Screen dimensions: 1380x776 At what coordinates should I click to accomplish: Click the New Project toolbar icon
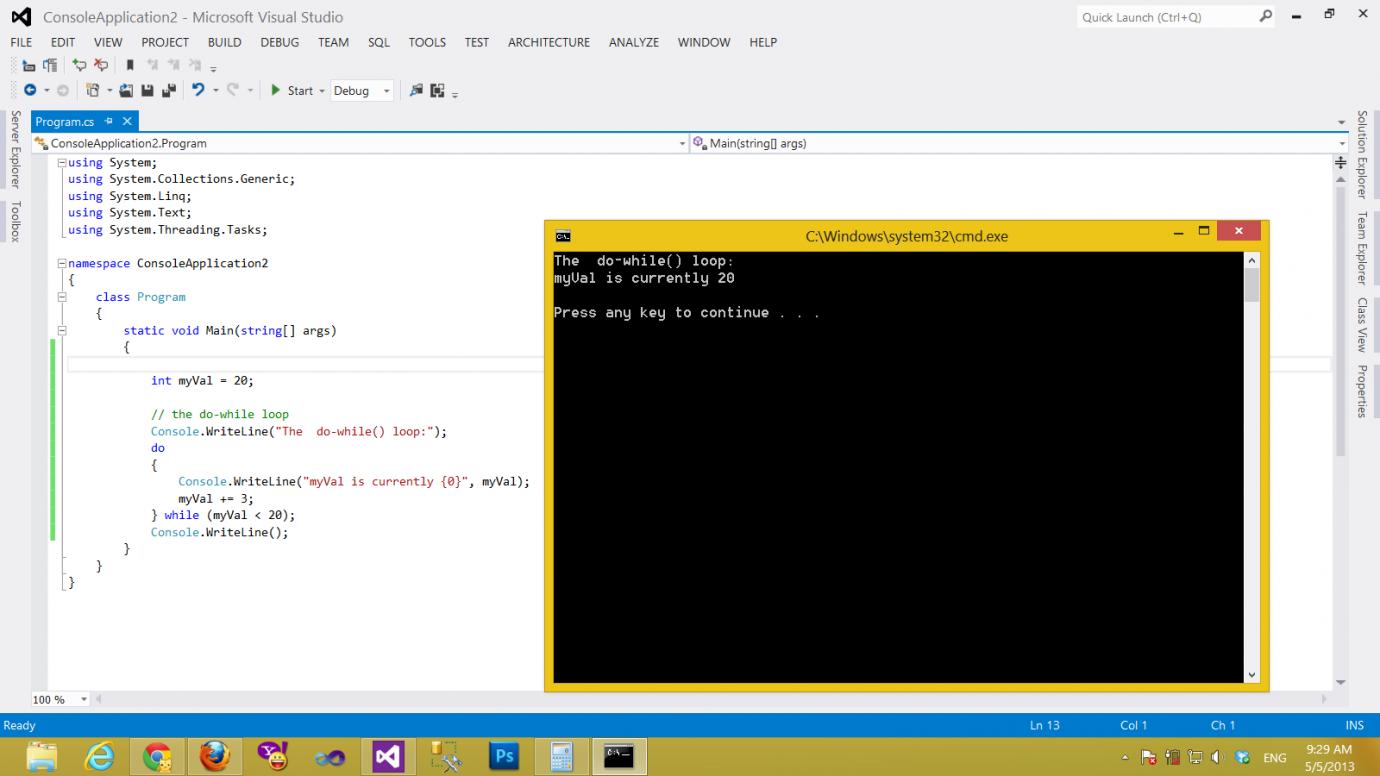tap(92, 90)
